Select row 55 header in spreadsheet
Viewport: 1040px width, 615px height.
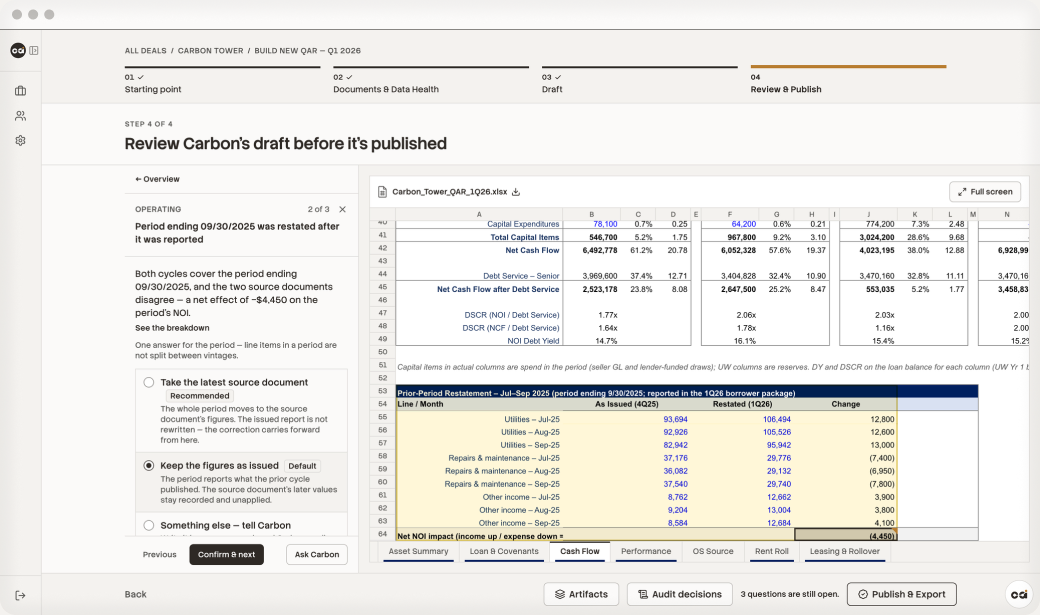(x=383, y=417)
